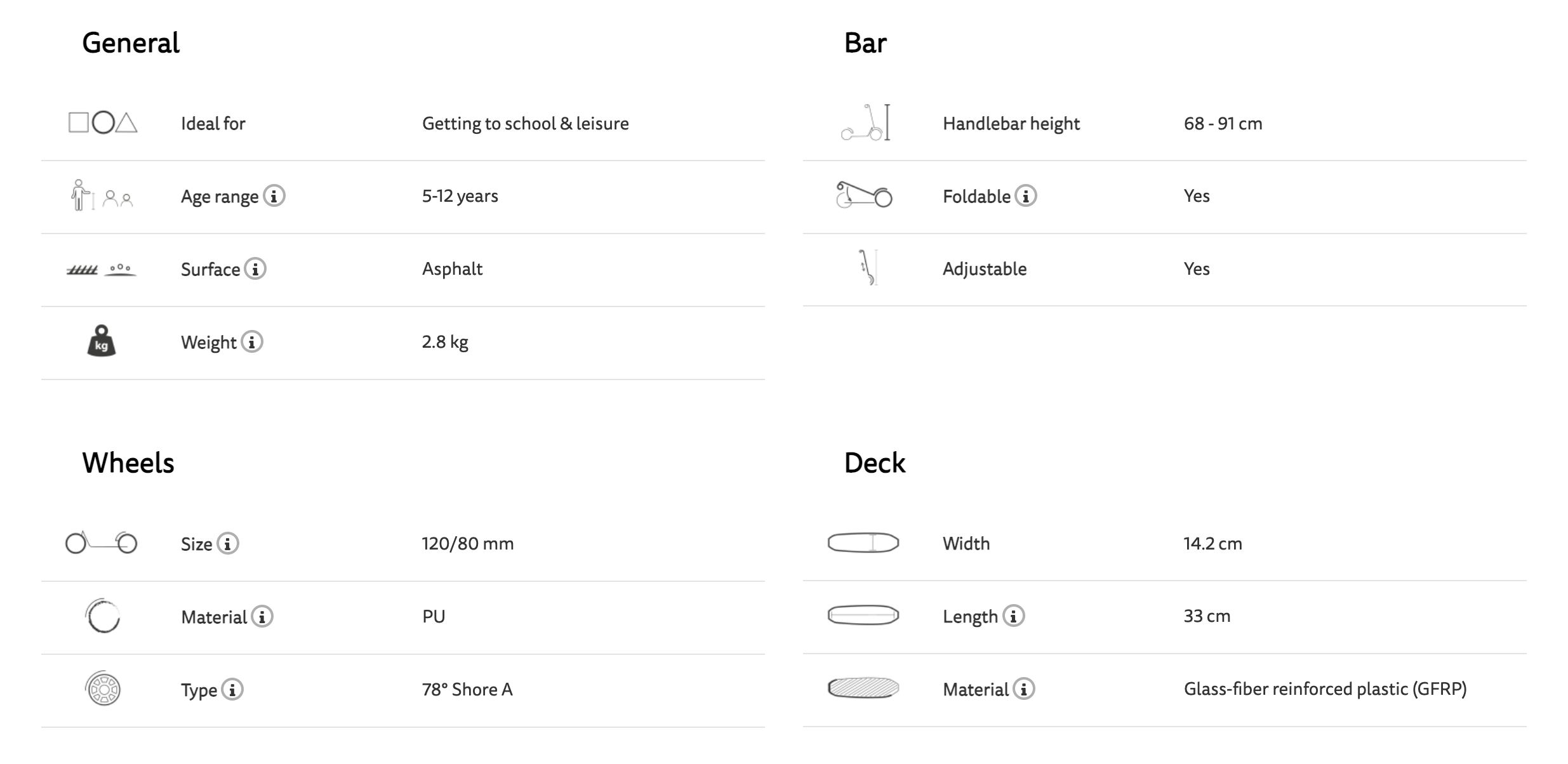
Task: Open info icon for wheel Material
Action: pyautogui.click(x=262, y=616)
